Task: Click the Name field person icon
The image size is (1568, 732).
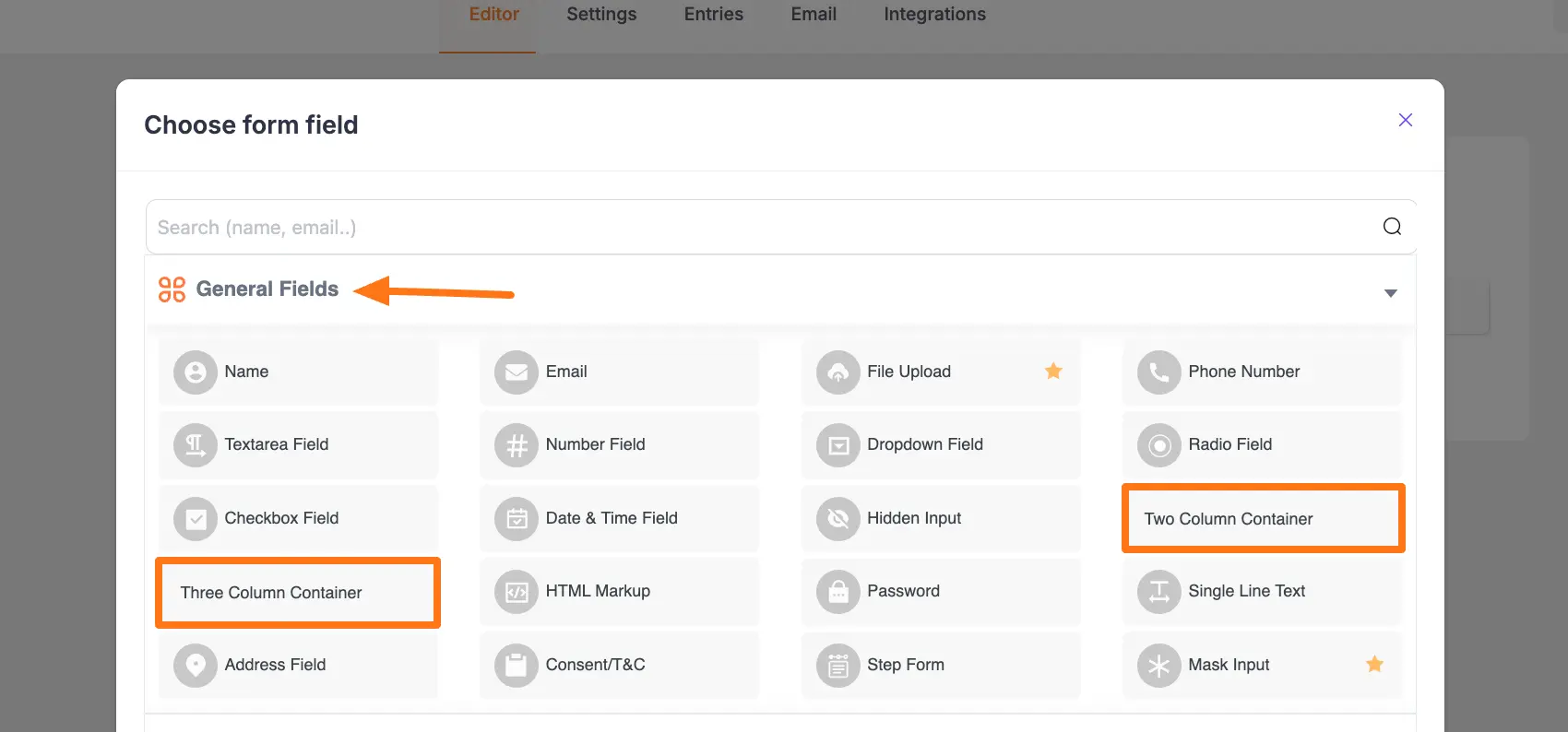Action: click(x=195, y=372)
